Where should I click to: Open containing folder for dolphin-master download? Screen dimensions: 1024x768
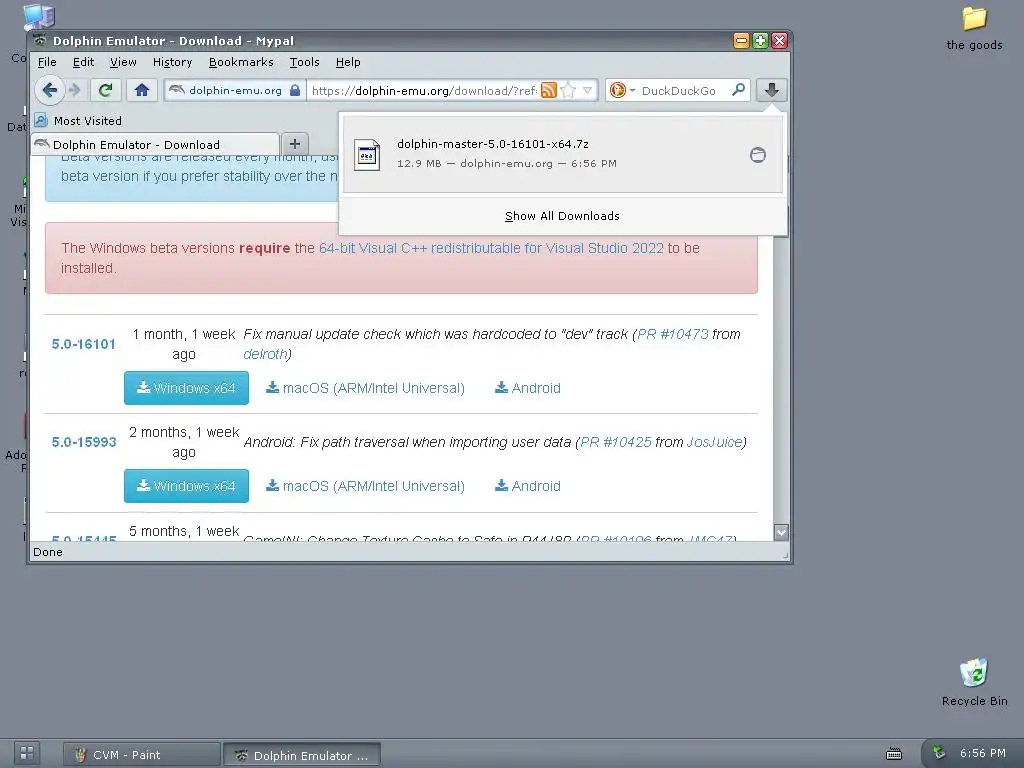(x=758, y=155)
